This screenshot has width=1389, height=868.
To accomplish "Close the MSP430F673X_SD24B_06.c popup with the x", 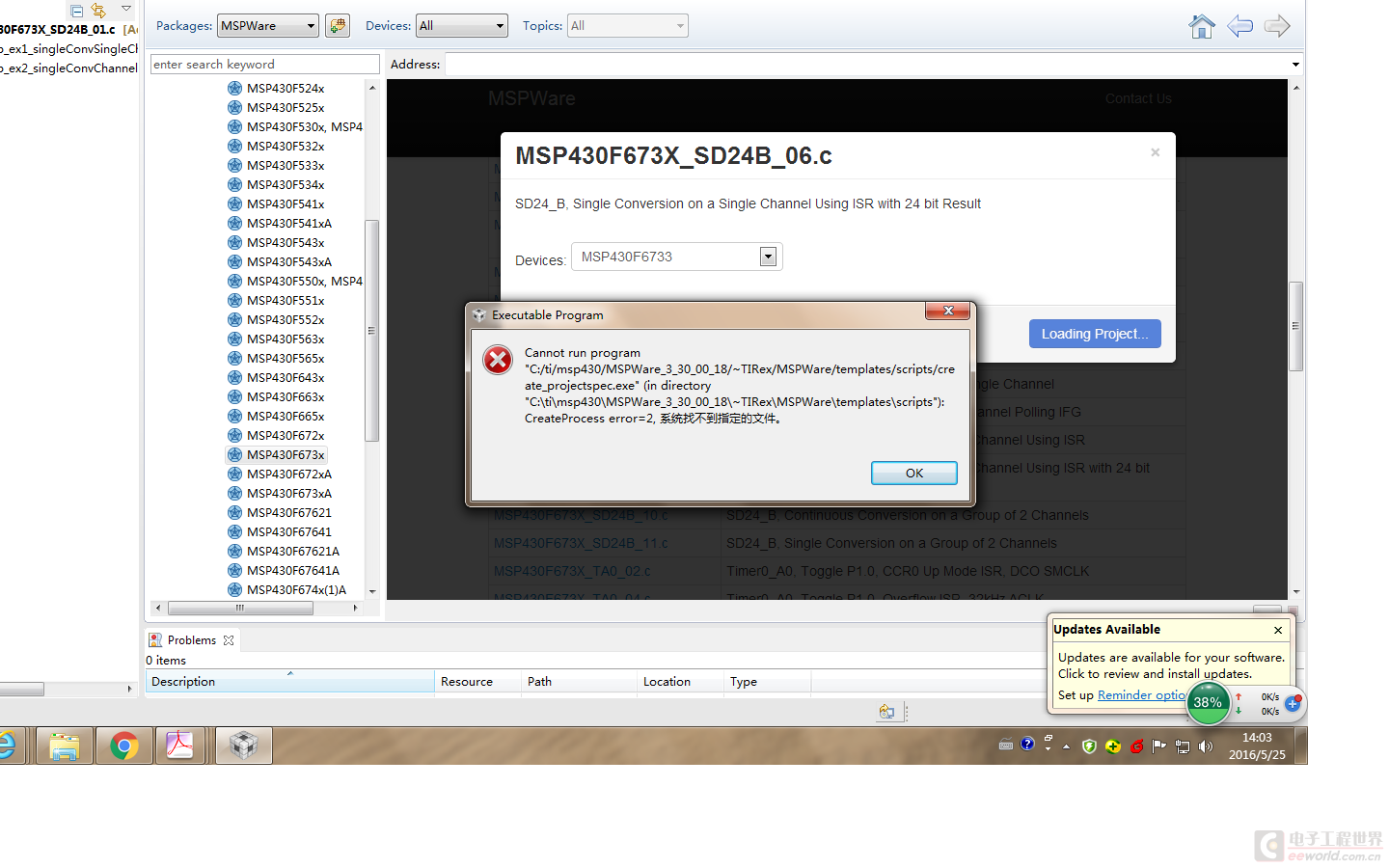I will click(1155, 152).
